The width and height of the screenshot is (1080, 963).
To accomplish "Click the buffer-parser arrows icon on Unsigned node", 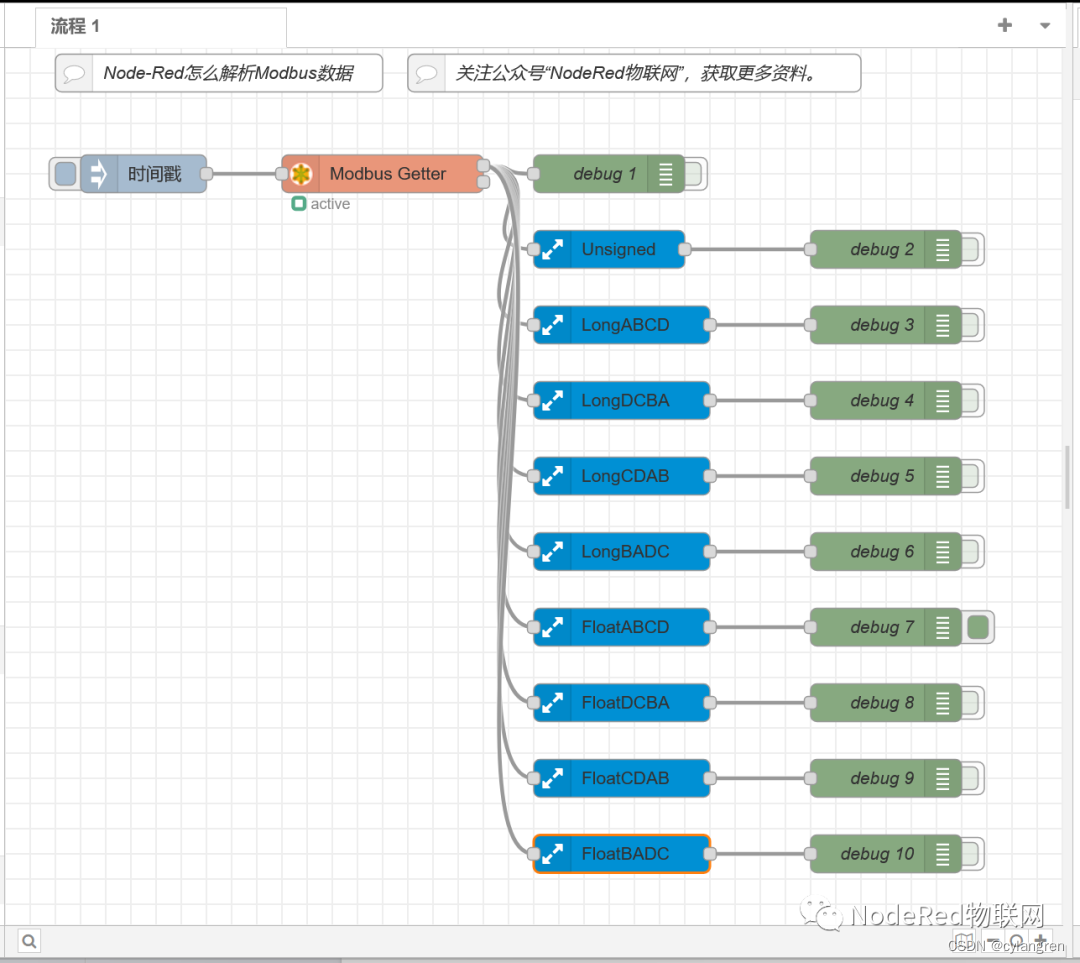I will (x=553, y=249).
